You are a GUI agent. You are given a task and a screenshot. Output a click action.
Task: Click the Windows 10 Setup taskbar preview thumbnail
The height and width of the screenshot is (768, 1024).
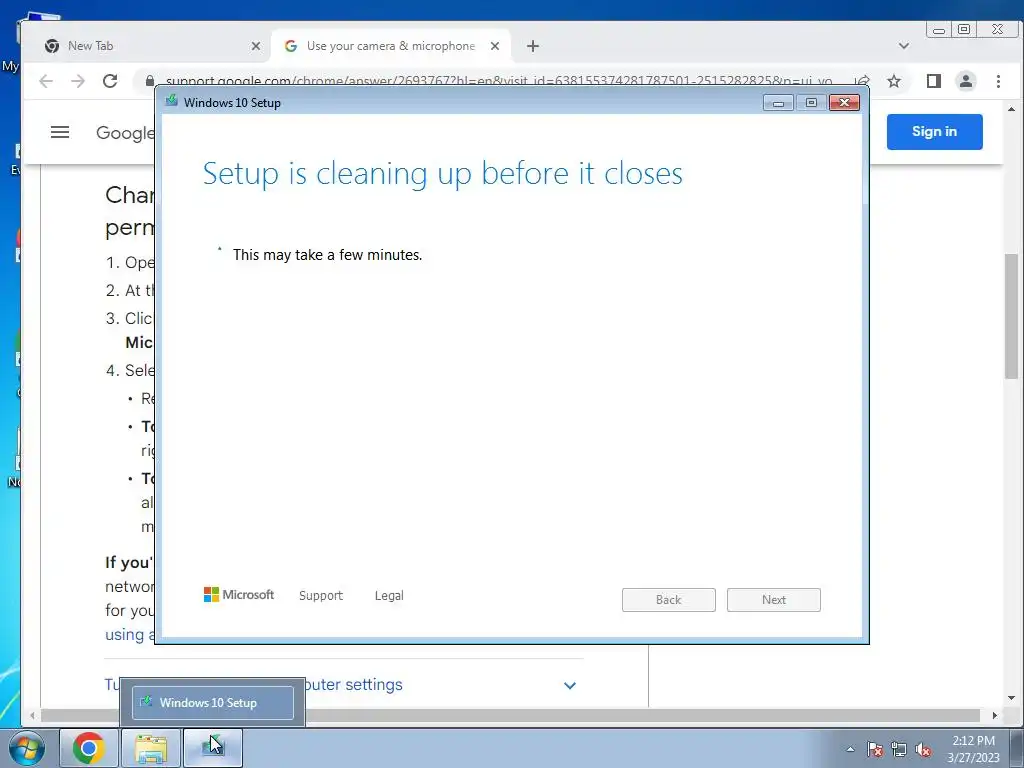pos(213,703)
